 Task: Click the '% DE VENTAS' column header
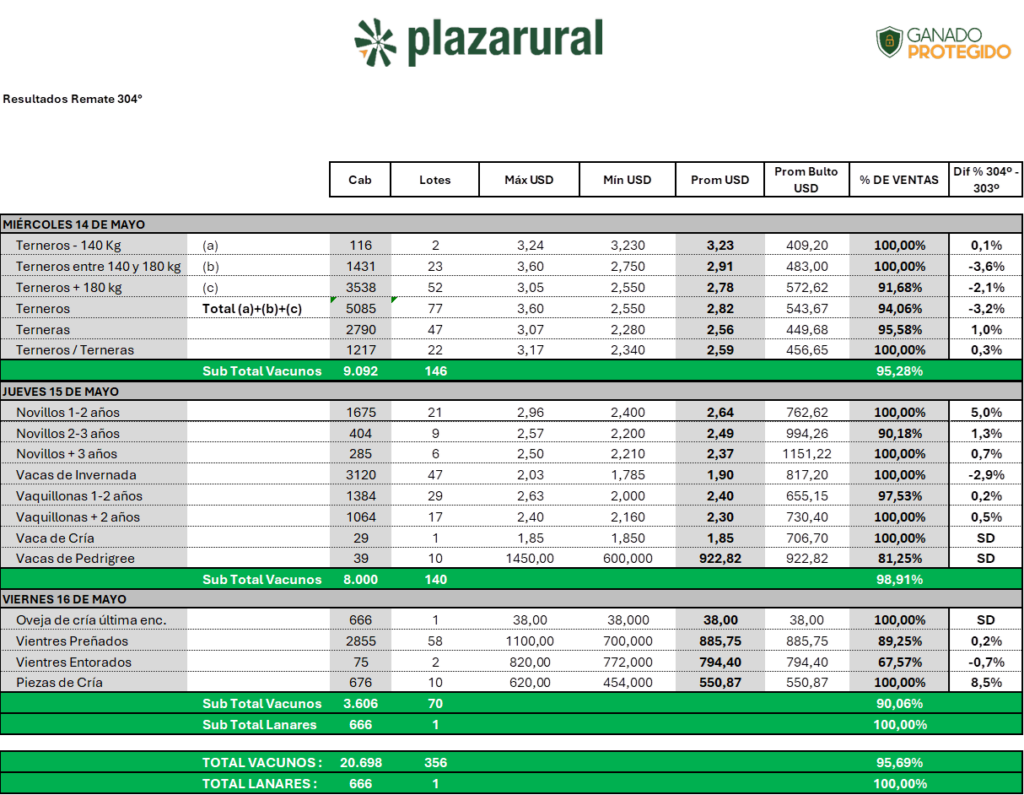coord(899,180)
